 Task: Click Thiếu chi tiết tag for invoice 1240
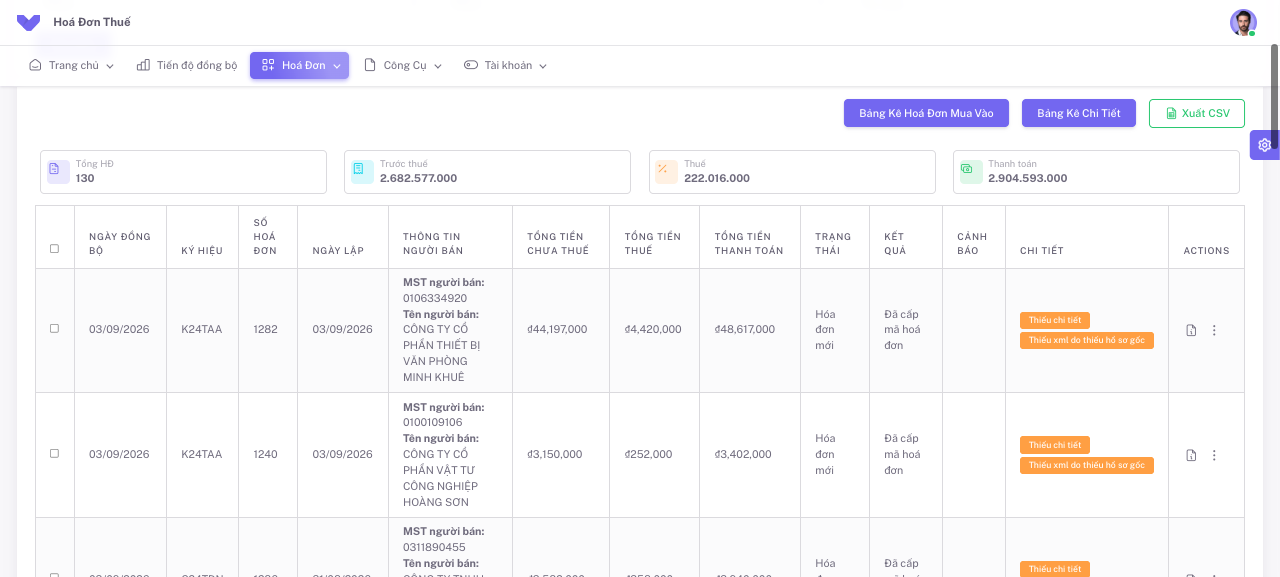point(1055,445)
